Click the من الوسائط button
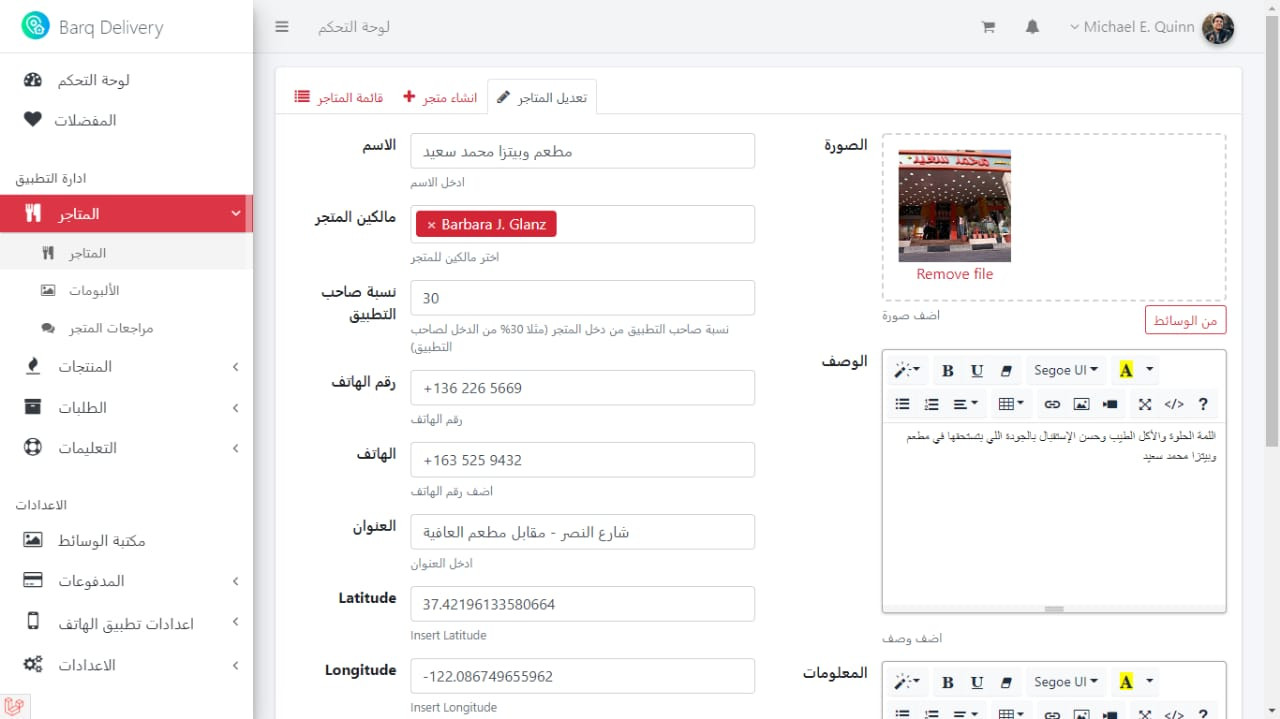Image resolution: width=1280 pixels, height=719 pixels. click(x=1185, y=320)
